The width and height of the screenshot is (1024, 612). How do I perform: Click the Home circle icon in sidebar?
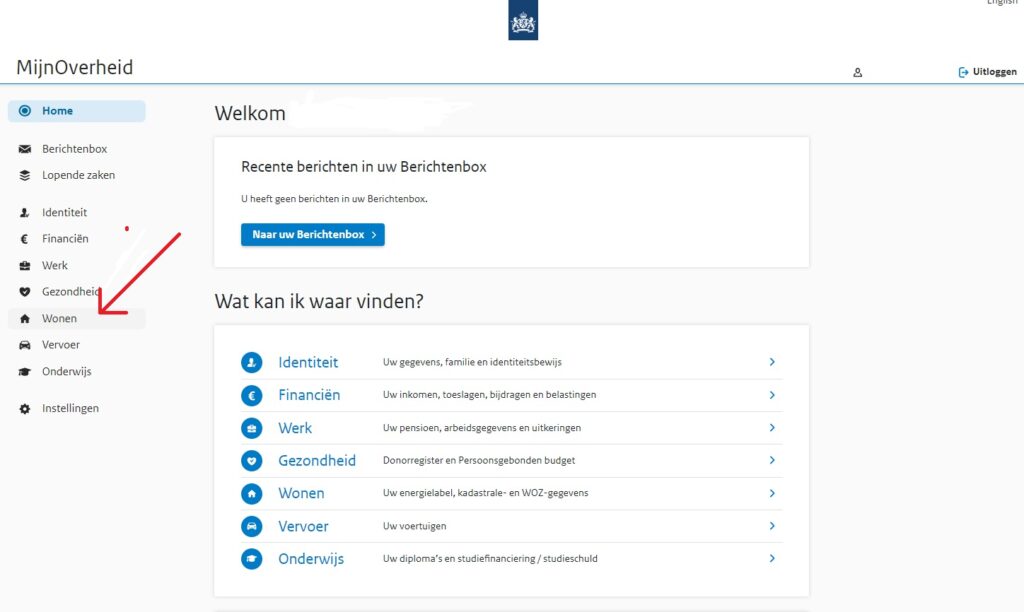click(x=25, y=111)
